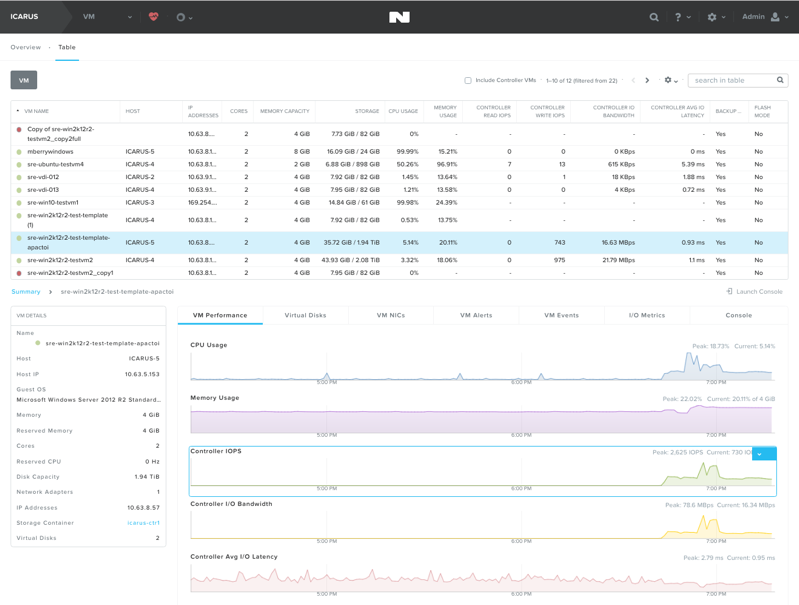
Task: Click the CPU Usage chart
Action: (x=482, y=367)
